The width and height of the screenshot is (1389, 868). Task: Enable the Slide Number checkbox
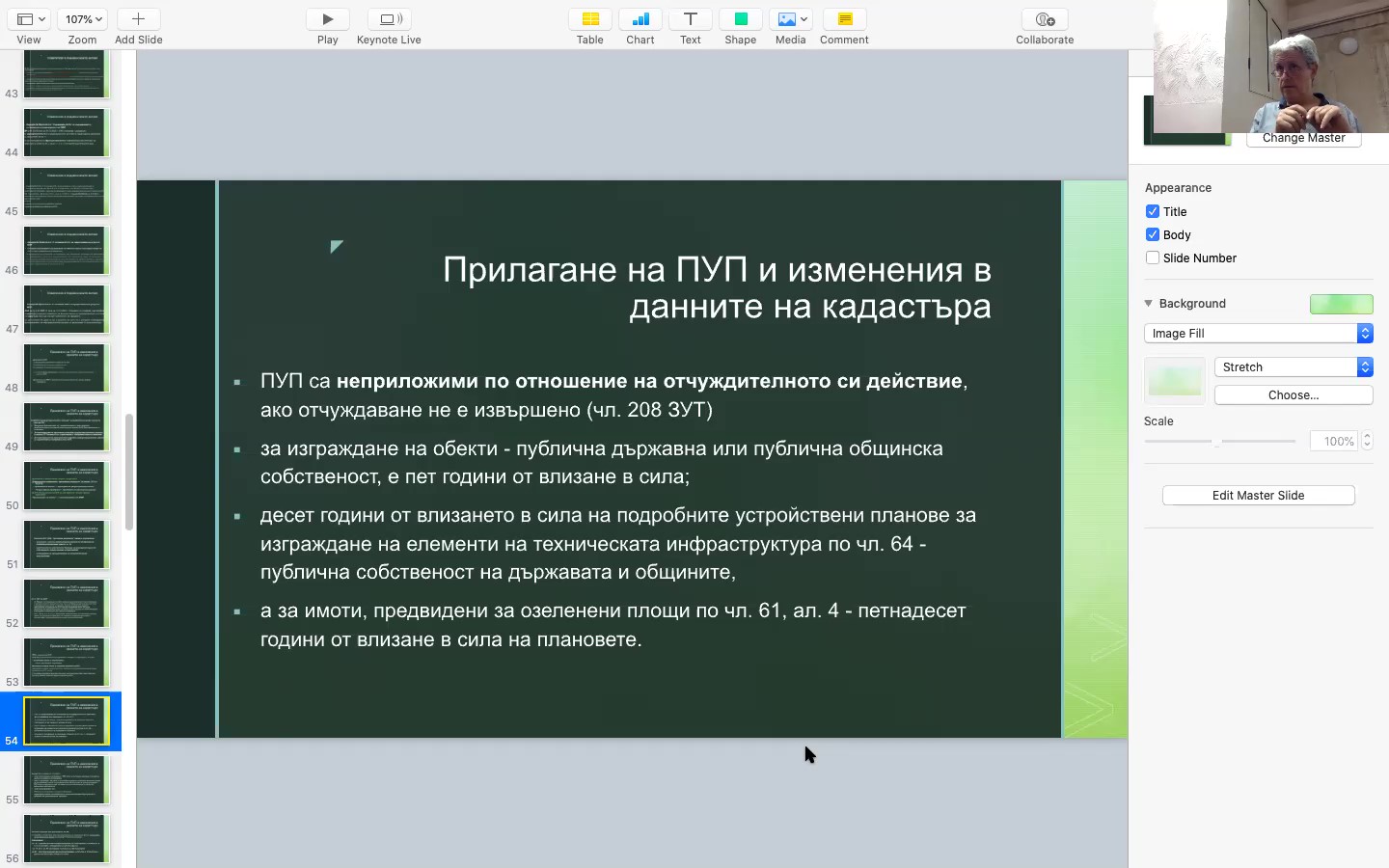point(1153,258)
